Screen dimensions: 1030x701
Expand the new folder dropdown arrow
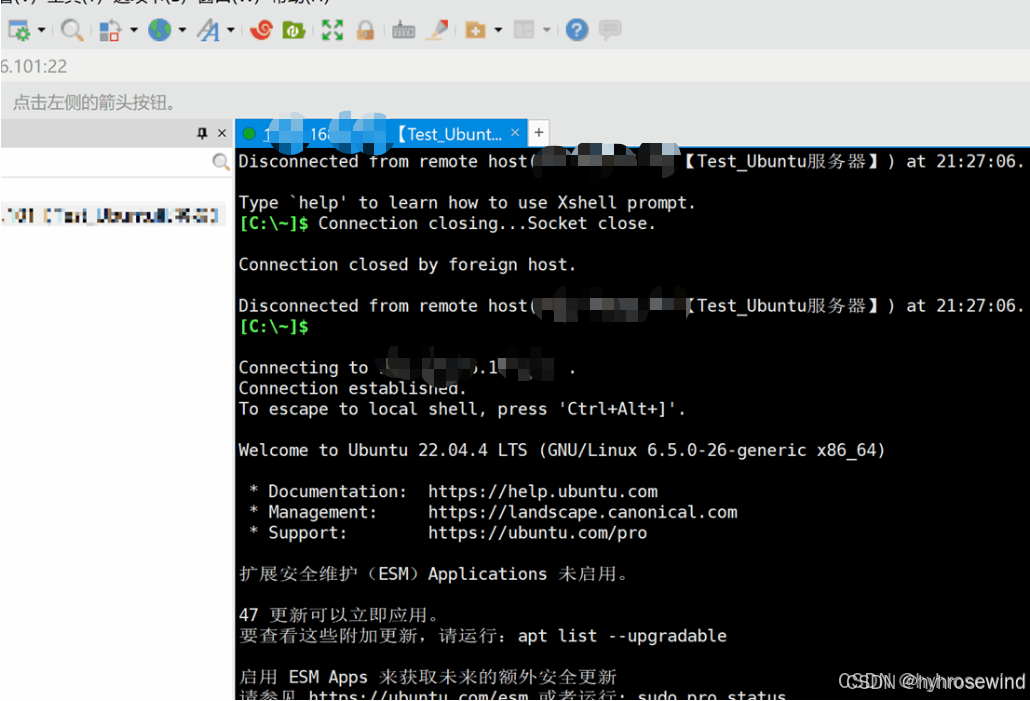498,30
